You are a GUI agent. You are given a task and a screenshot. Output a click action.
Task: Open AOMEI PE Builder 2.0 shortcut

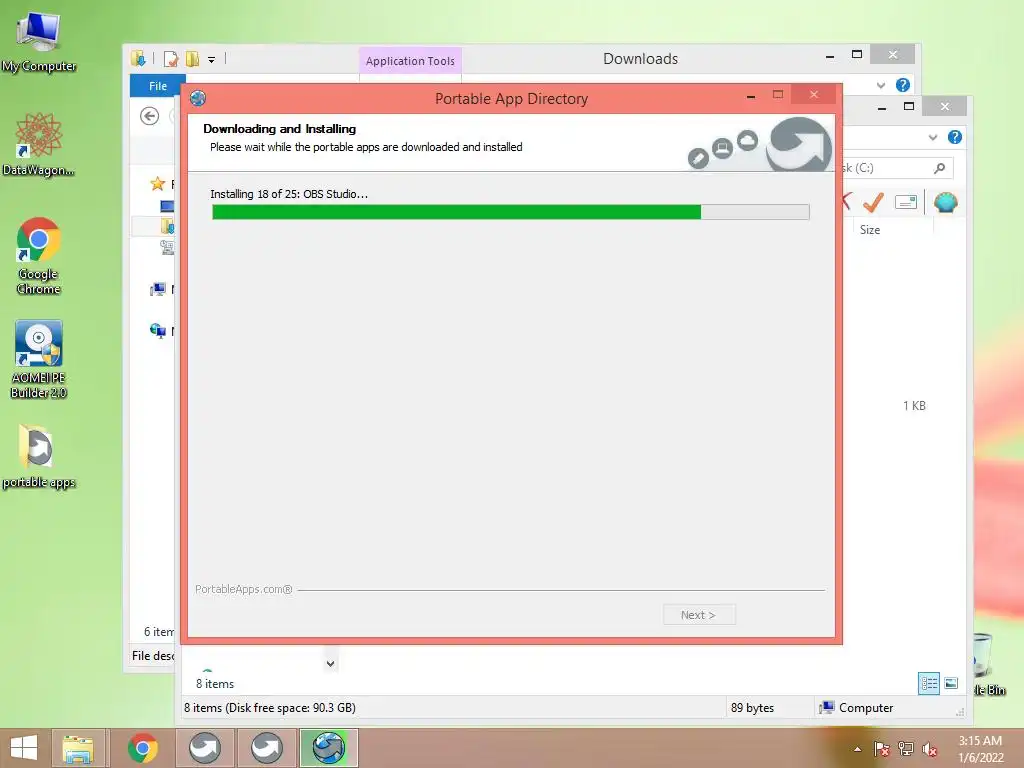(39, 359)
